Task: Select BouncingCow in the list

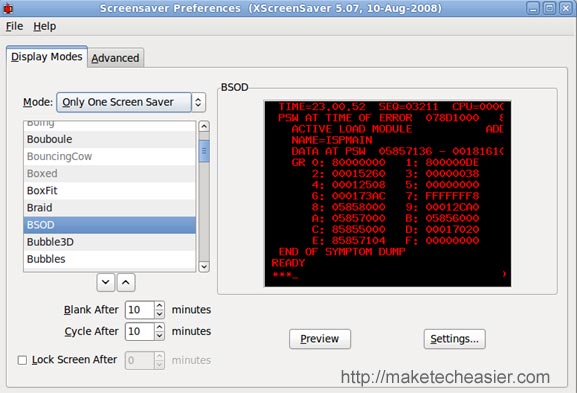Action: click(109, 156)
